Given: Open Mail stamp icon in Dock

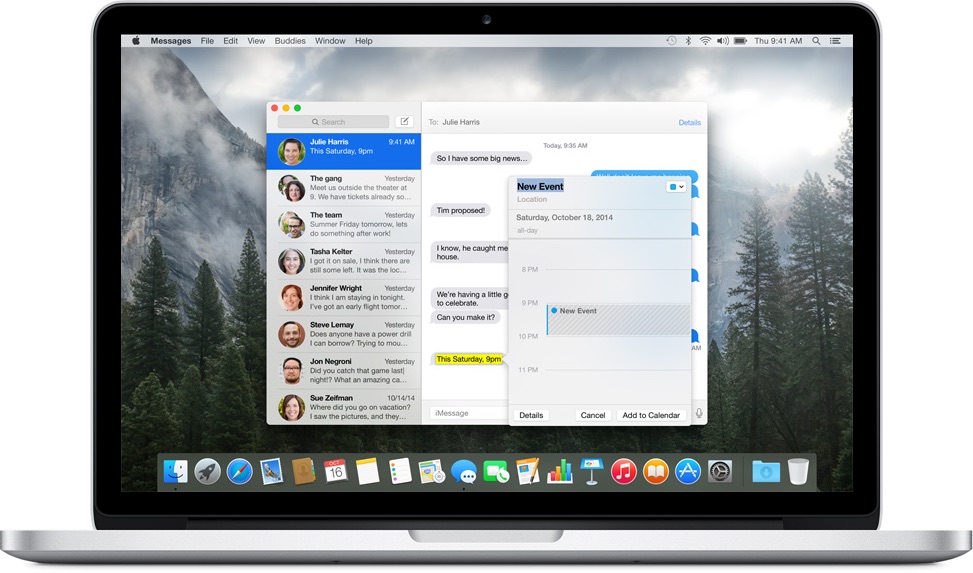Looking at the screenshot, I should point(272,472).
